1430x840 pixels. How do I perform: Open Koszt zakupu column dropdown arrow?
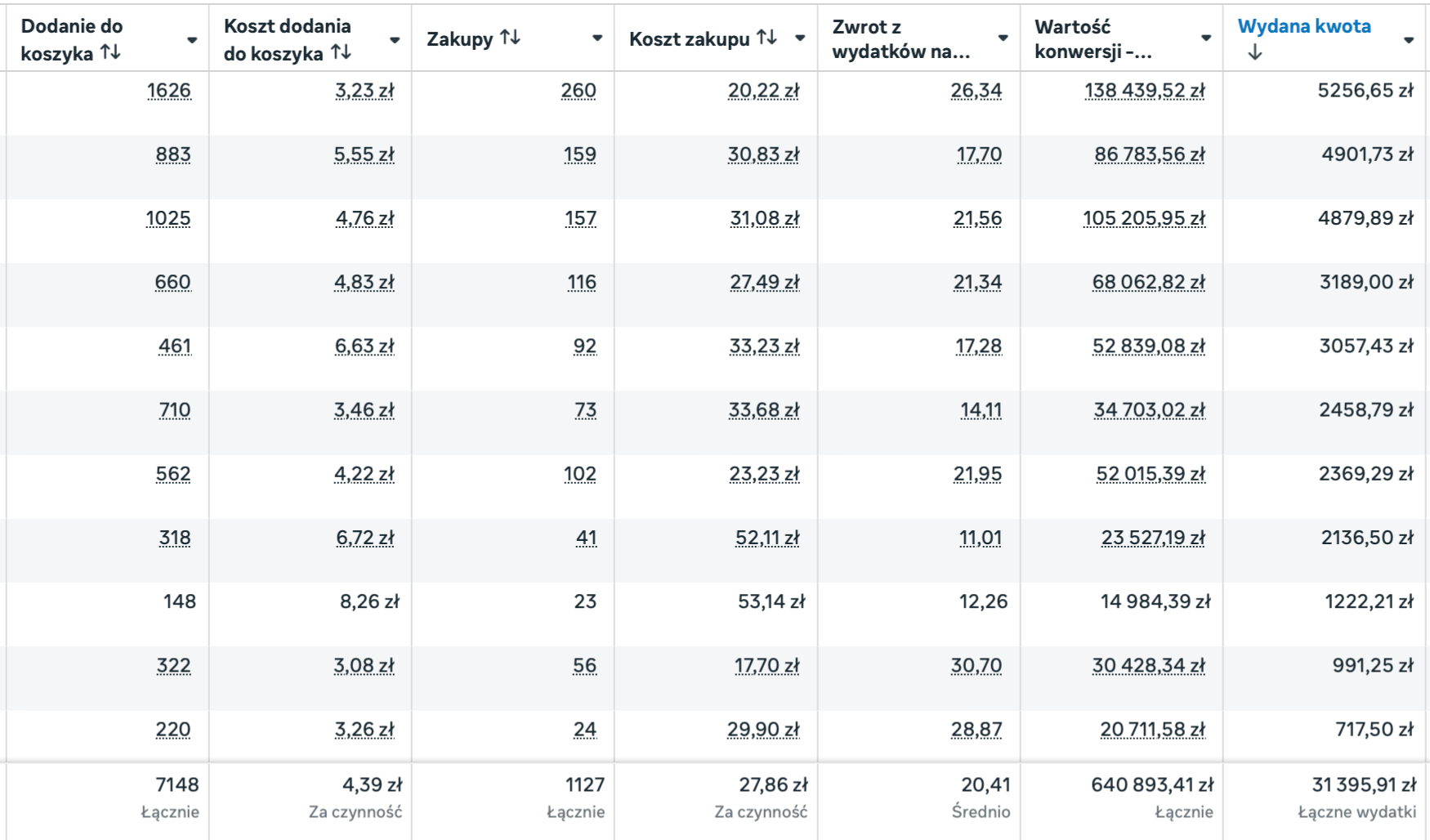(x=800, y=38)
